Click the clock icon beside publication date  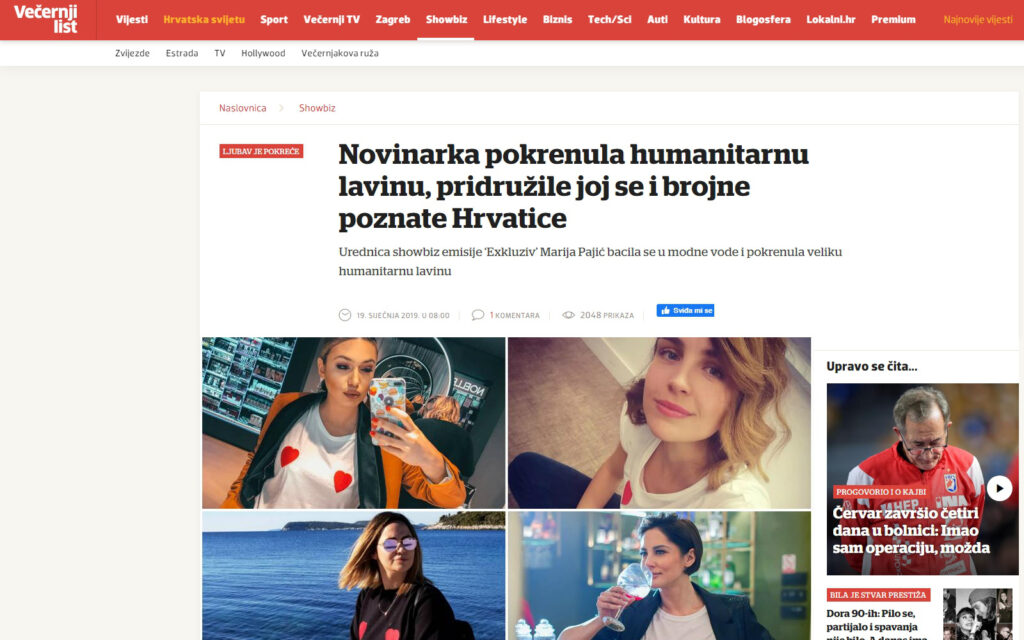(x=345, y=315)
